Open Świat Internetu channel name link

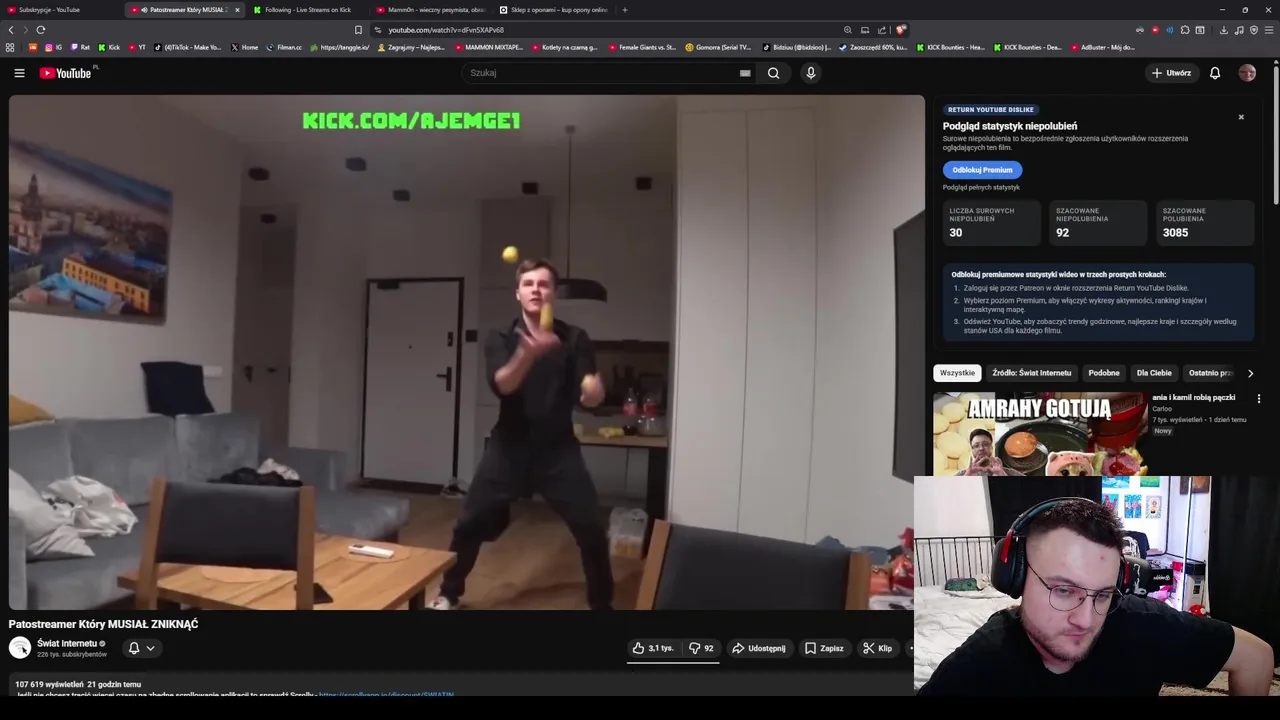[67, 643]
